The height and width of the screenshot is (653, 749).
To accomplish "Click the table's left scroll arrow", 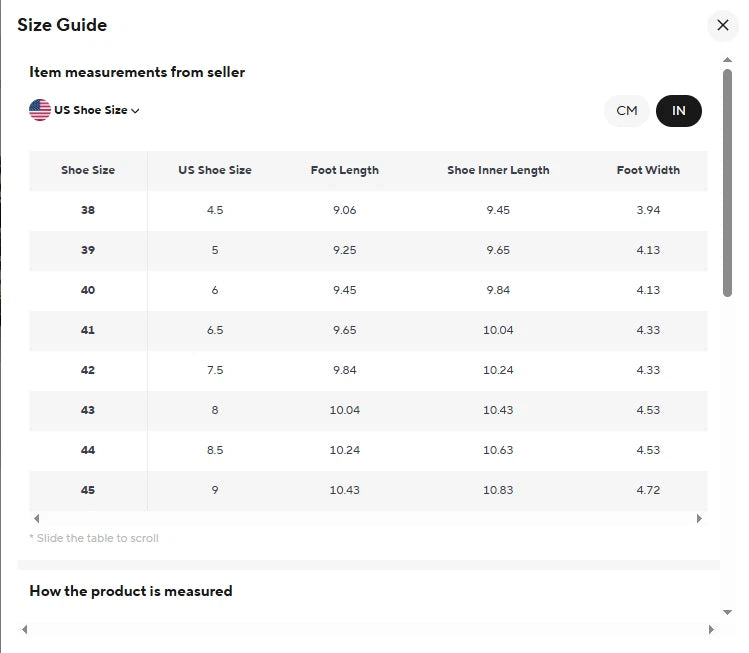I will [x=37, y=518].
